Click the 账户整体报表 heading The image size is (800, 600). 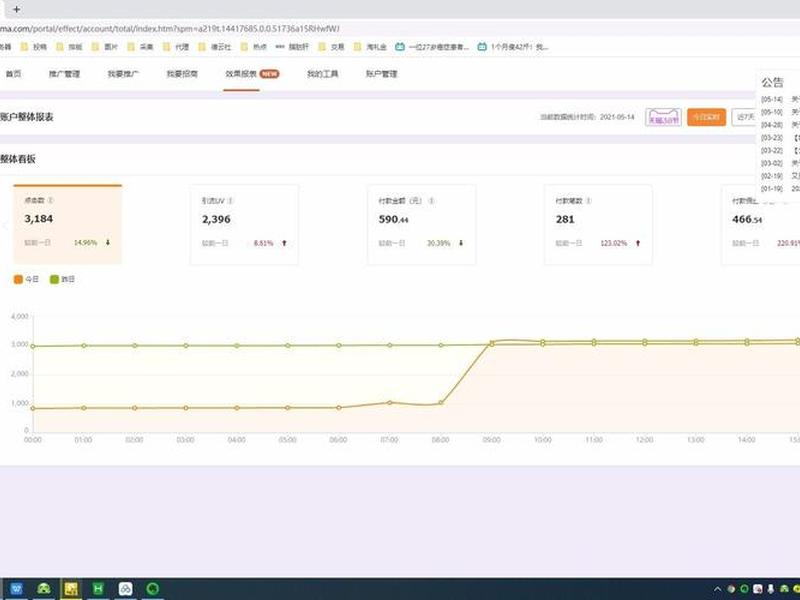(x=27, y=117)
